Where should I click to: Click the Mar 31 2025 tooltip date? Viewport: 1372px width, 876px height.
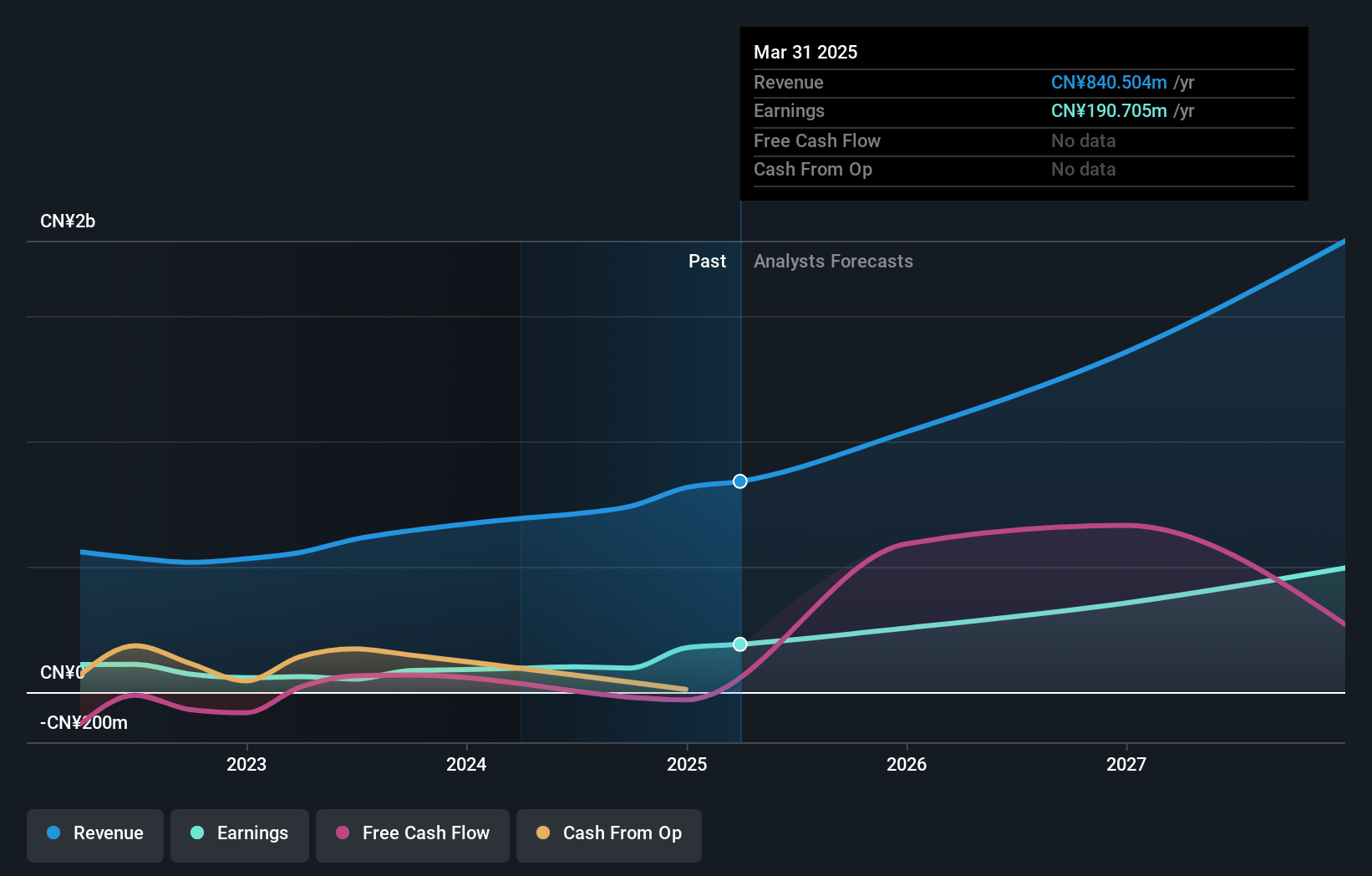coord(805,53)
